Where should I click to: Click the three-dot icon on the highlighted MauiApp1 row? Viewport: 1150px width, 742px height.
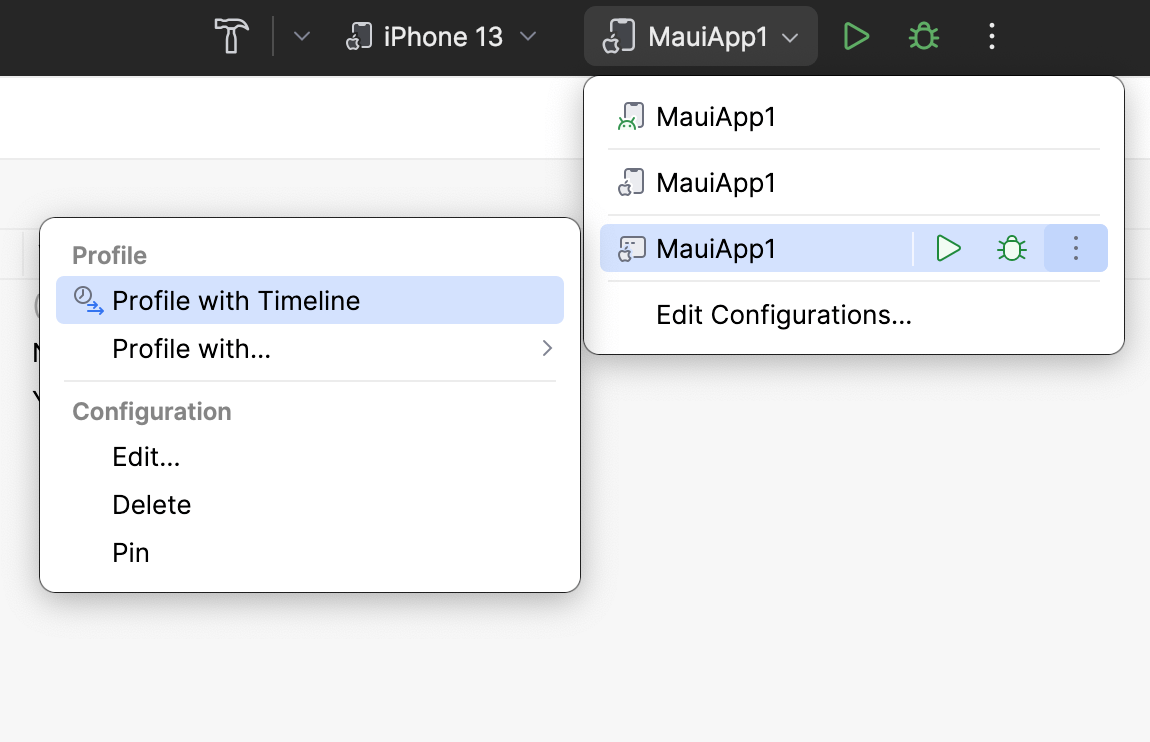point(1075,249)
